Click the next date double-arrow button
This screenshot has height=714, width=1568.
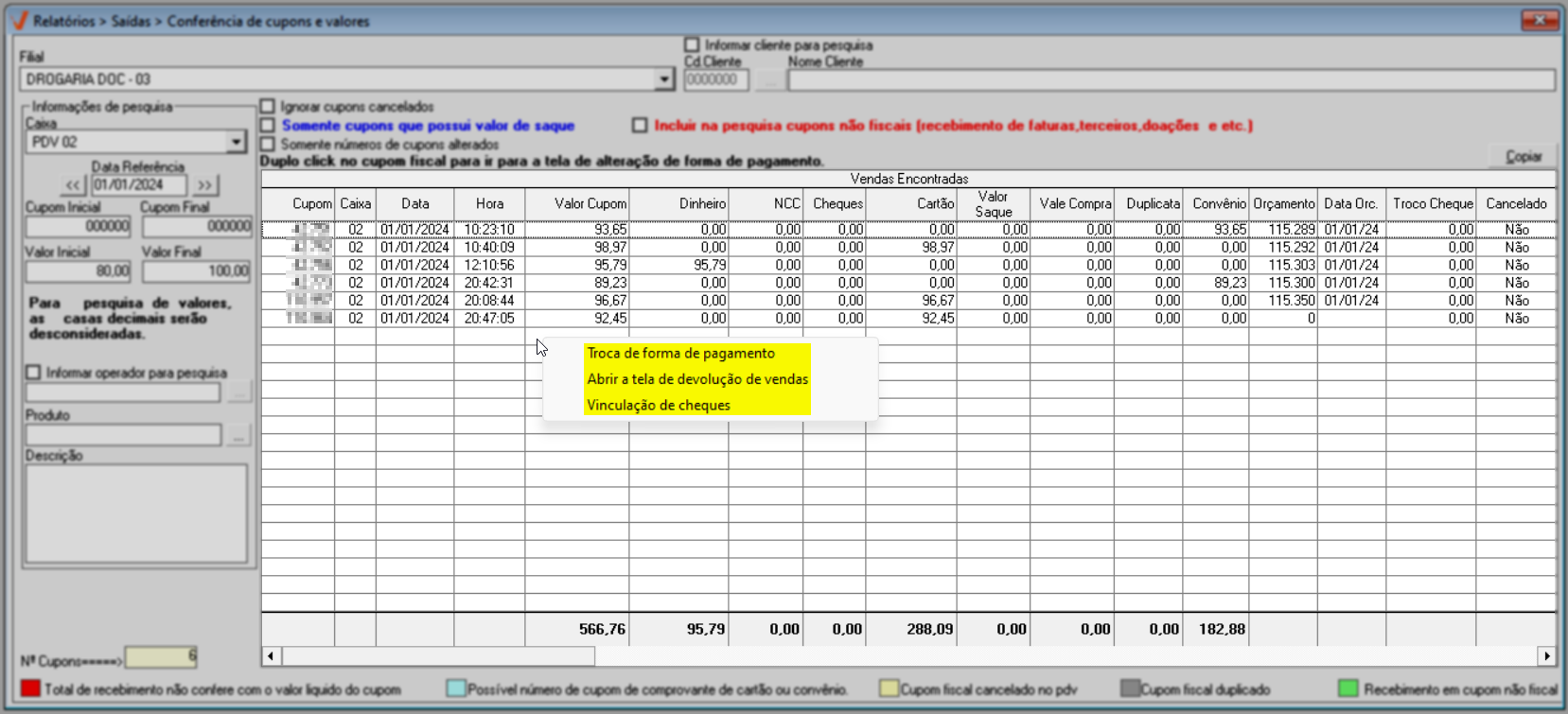[x=204, y=185]
